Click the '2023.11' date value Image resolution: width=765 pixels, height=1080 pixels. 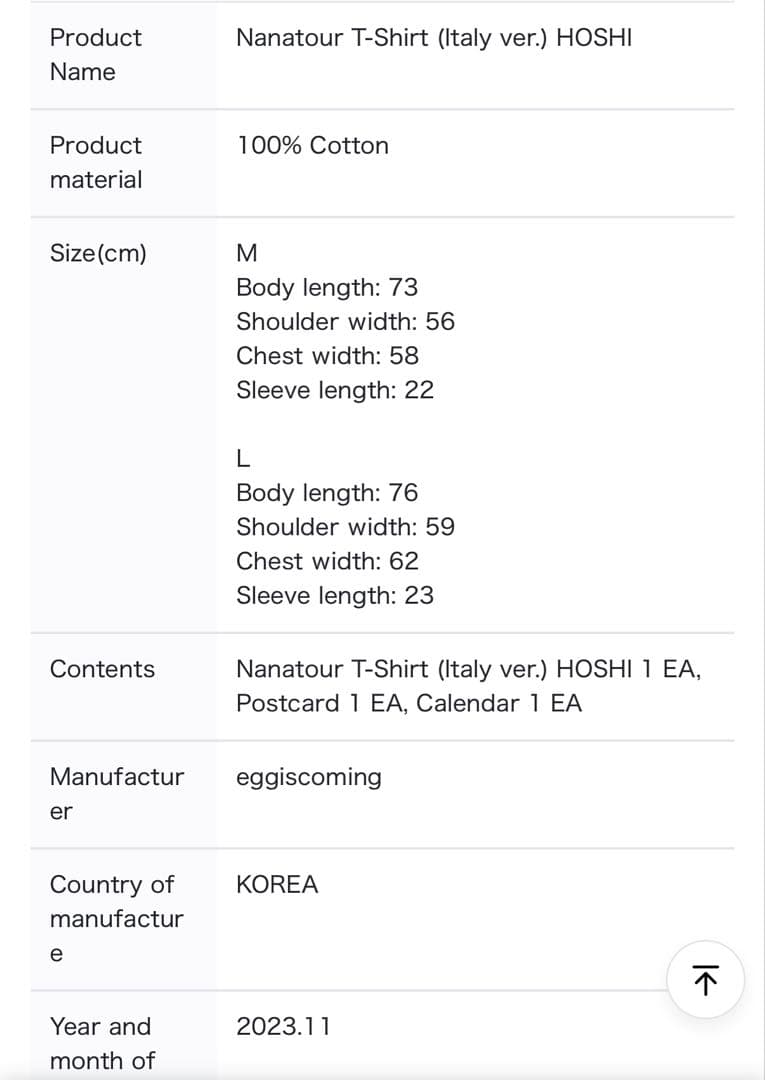point(283,1026)
